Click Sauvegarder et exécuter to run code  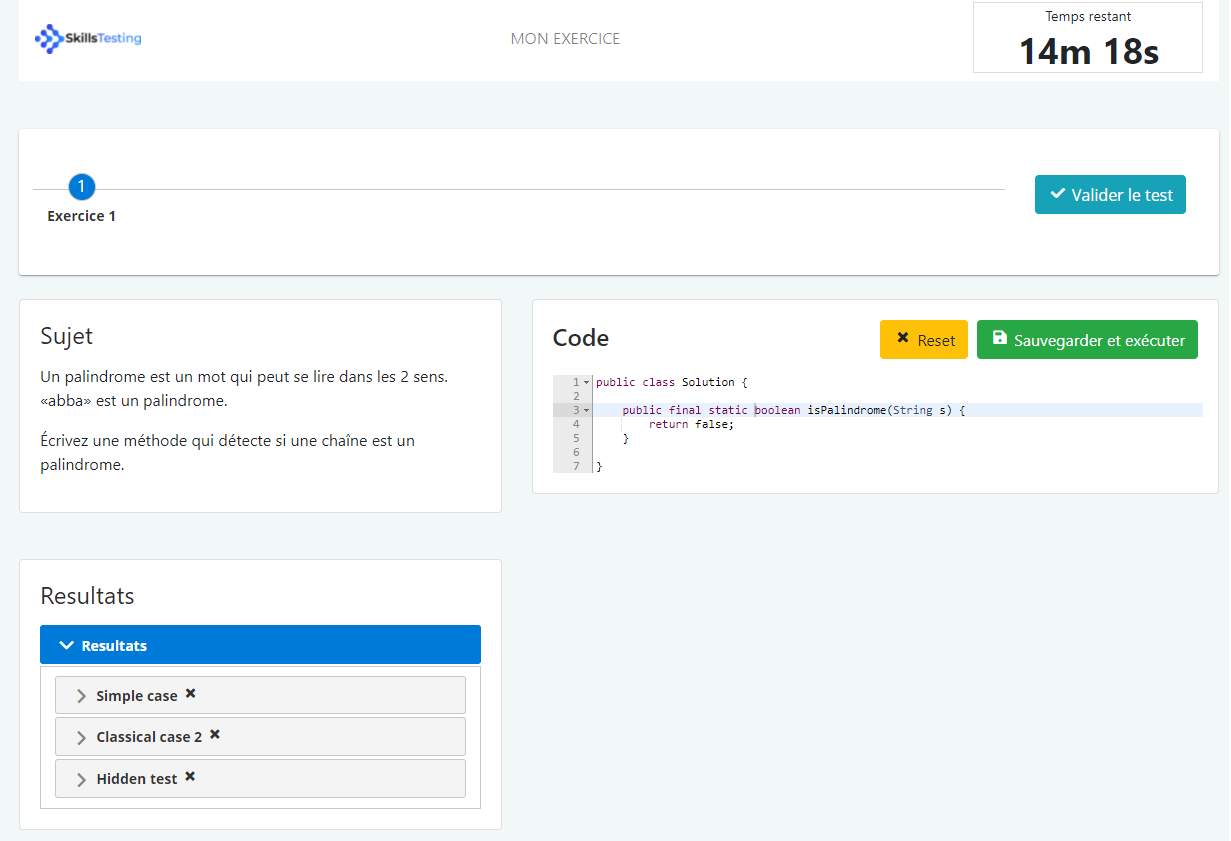(x=1086, y=340)
